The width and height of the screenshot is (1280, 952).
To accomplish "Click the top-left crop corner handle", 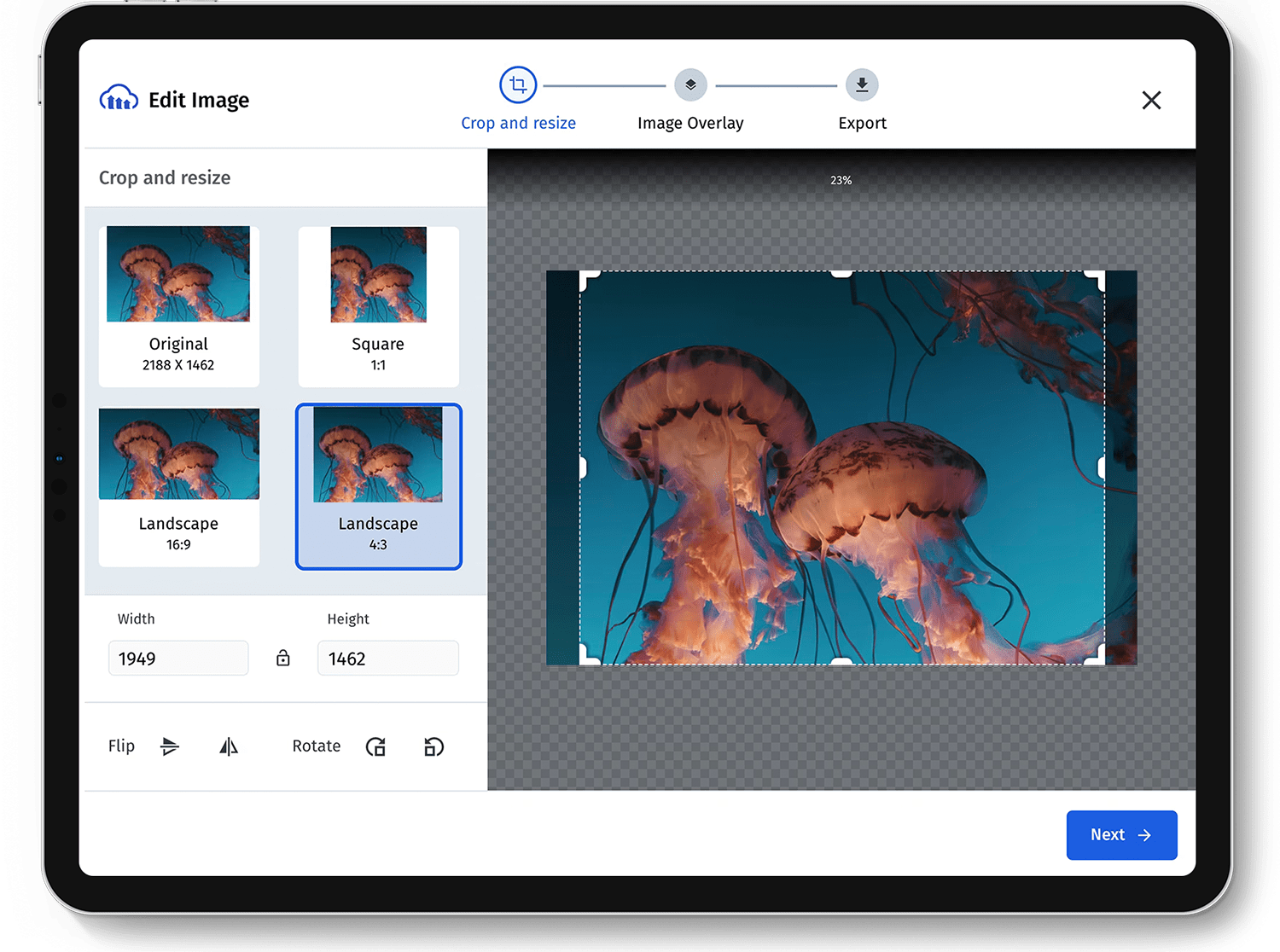I will (x=585, y=276).
